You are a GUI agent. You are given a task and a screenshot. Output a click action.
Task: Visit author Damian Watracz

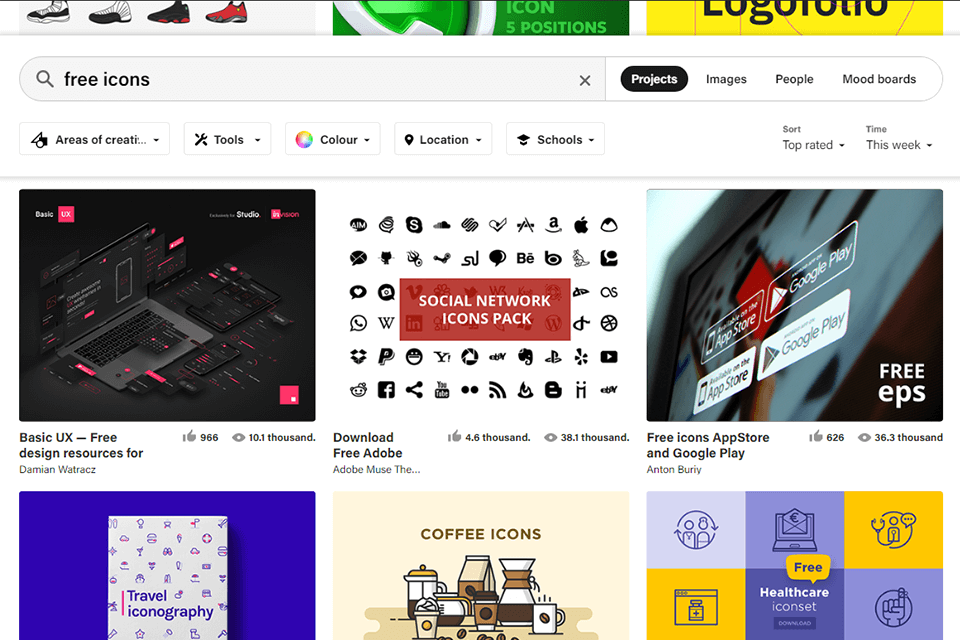pos(58,469)
